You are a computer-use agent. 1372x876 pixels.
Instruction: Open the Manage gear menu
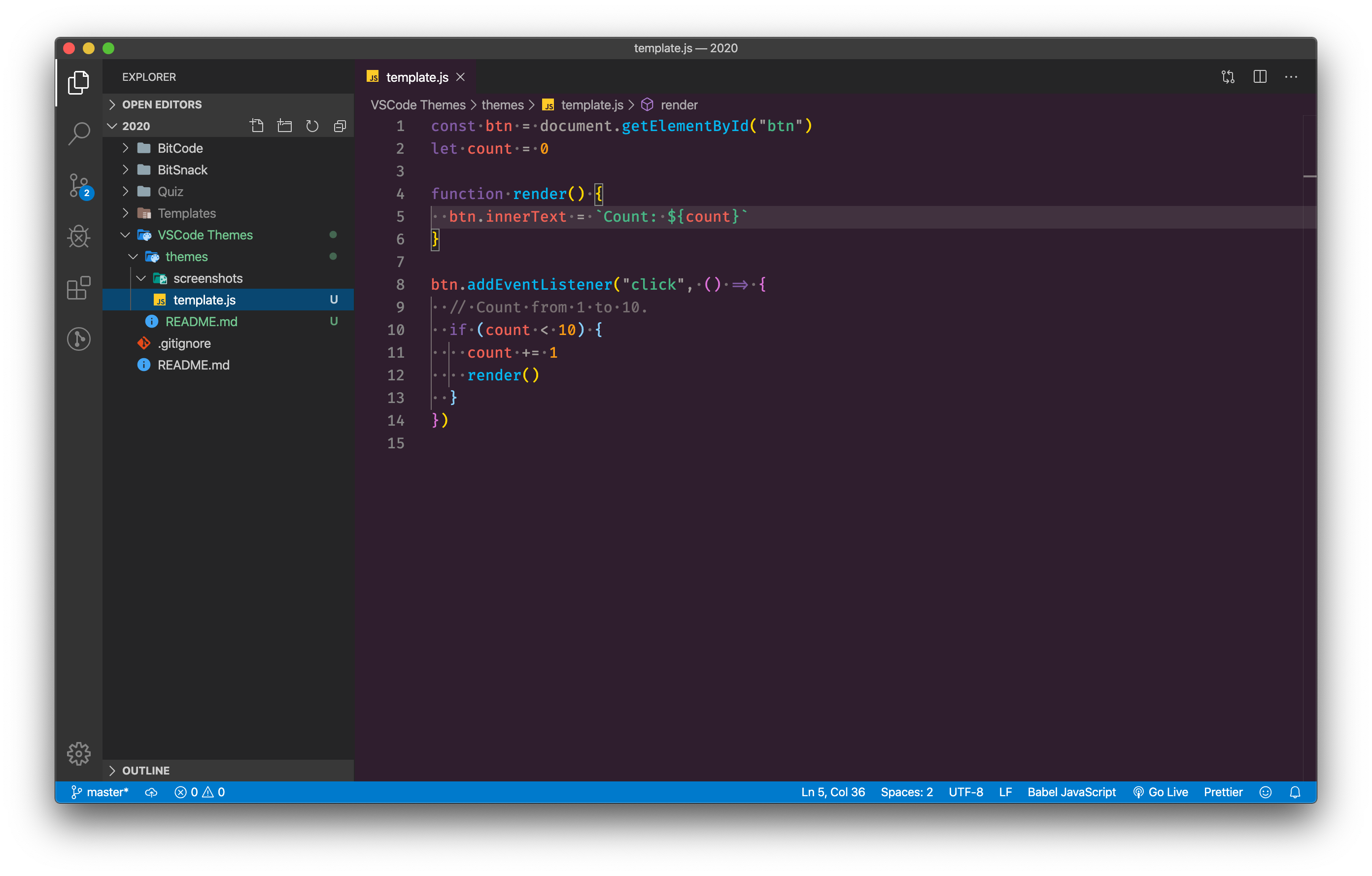79,753
